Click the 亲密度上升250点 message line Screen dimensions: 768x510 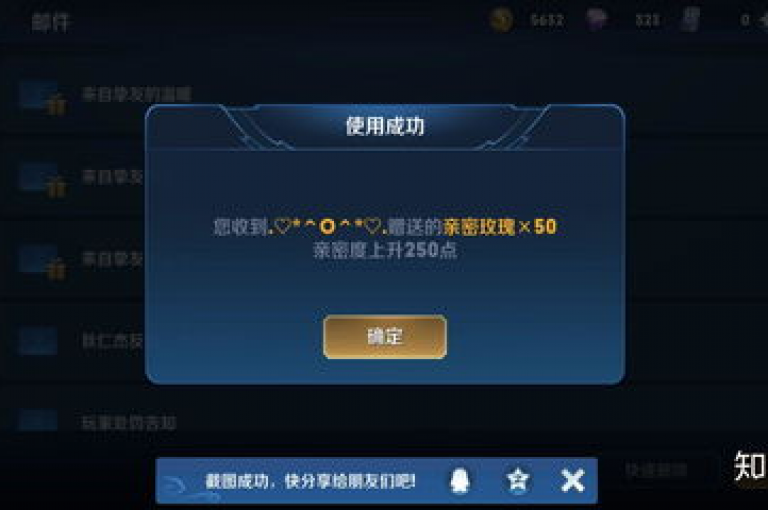point(385,250)
